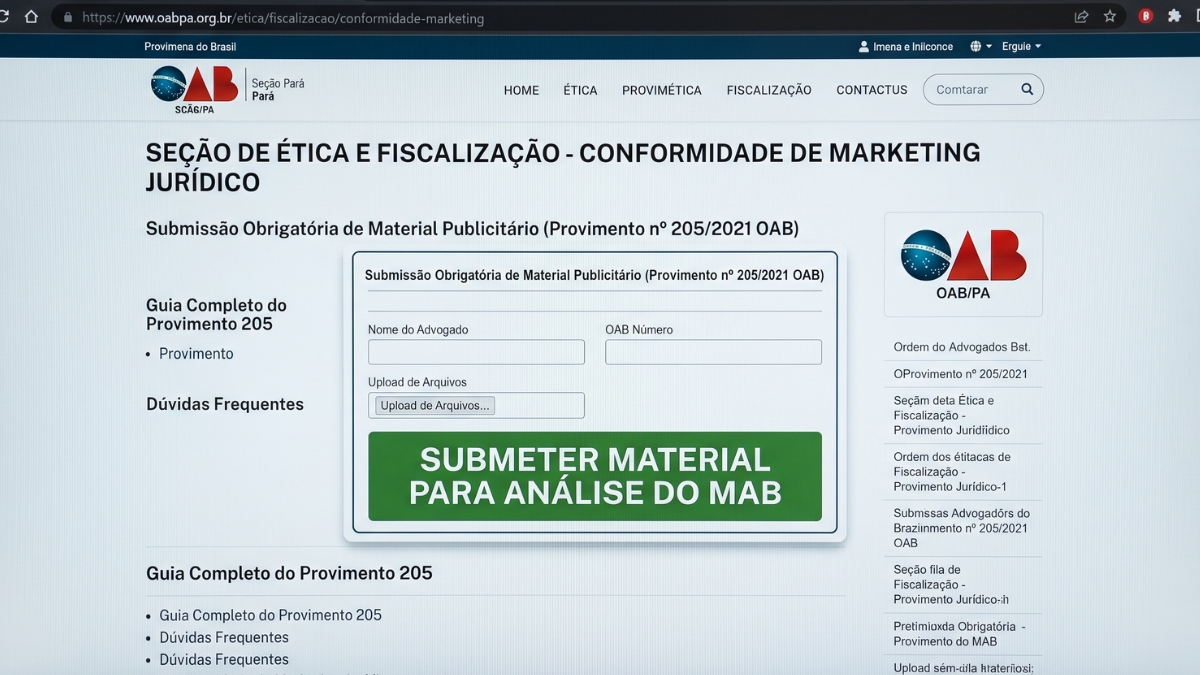The height and width of the screenshot is (675, 1200).
Task: Click Guia Completo do Provimento 205 bullet item
Action: pos(270,615)
